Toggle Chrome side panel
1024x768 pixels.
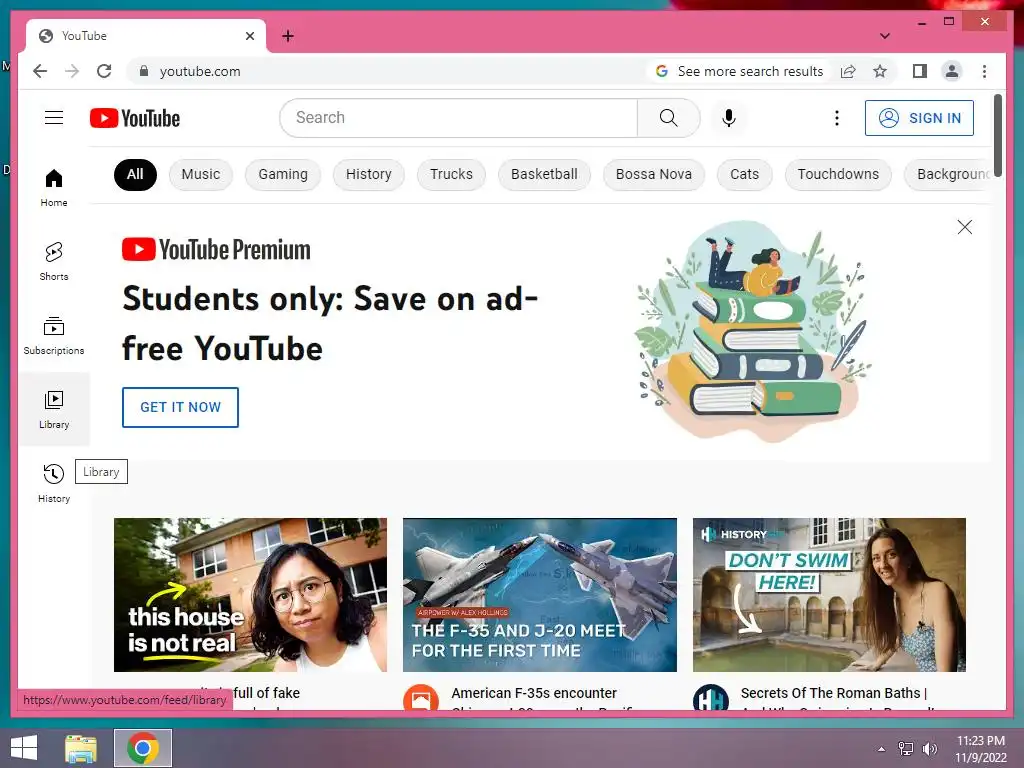[x=920, y=71]
